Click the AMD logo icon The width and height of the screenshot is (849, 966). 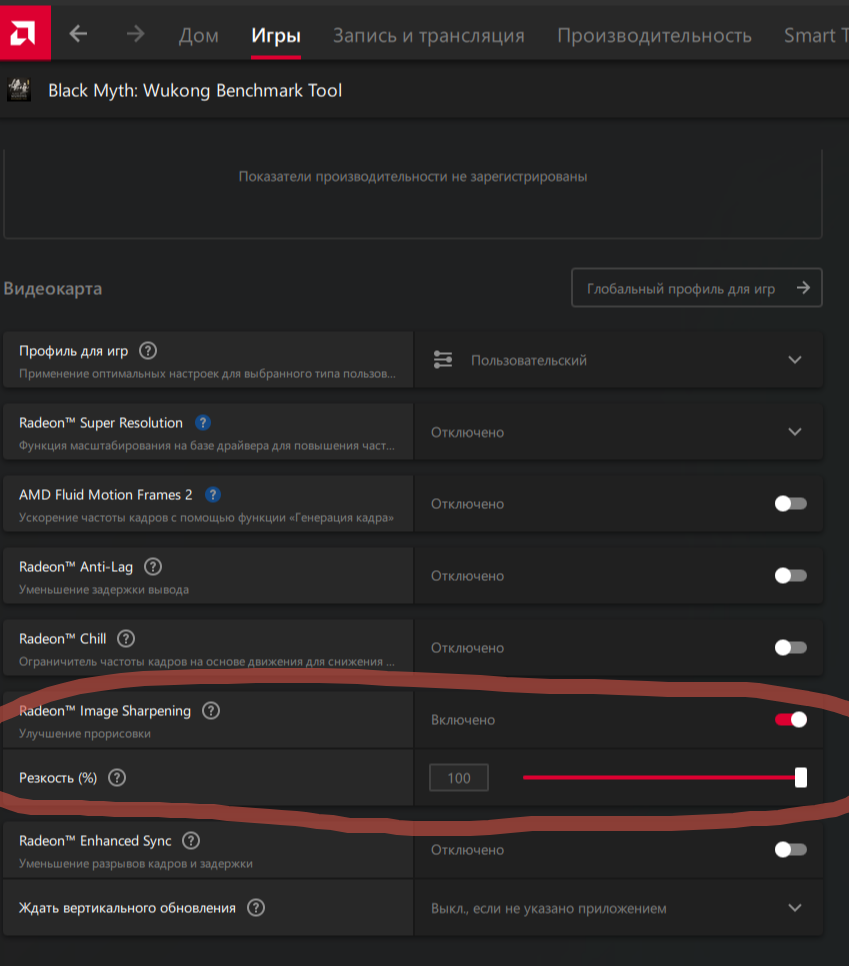click(x=25, y=34)
